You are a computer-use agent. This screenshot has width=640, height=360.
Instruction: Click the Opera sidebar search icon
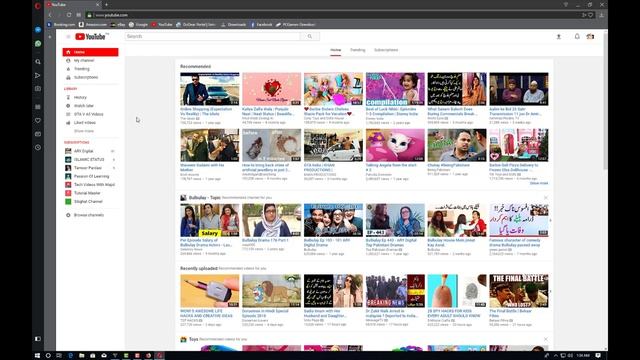tap(38, 62)
